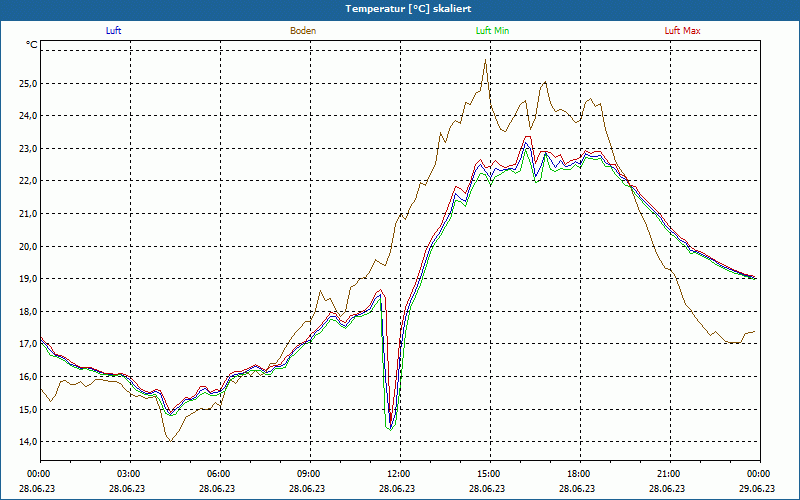800x500 pixels.
Task: Click the 29.06.23 date label
Action: click(x=757, y=488)
